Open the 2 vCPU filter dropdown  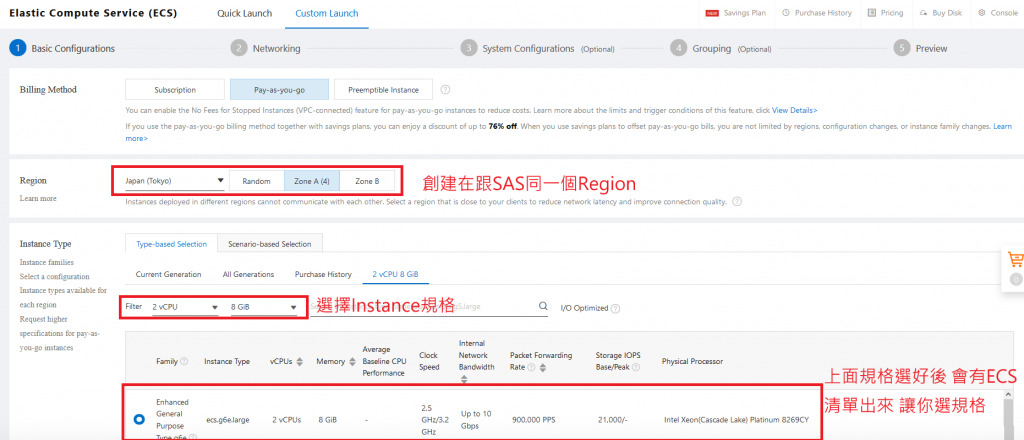[x=185, y=307]
